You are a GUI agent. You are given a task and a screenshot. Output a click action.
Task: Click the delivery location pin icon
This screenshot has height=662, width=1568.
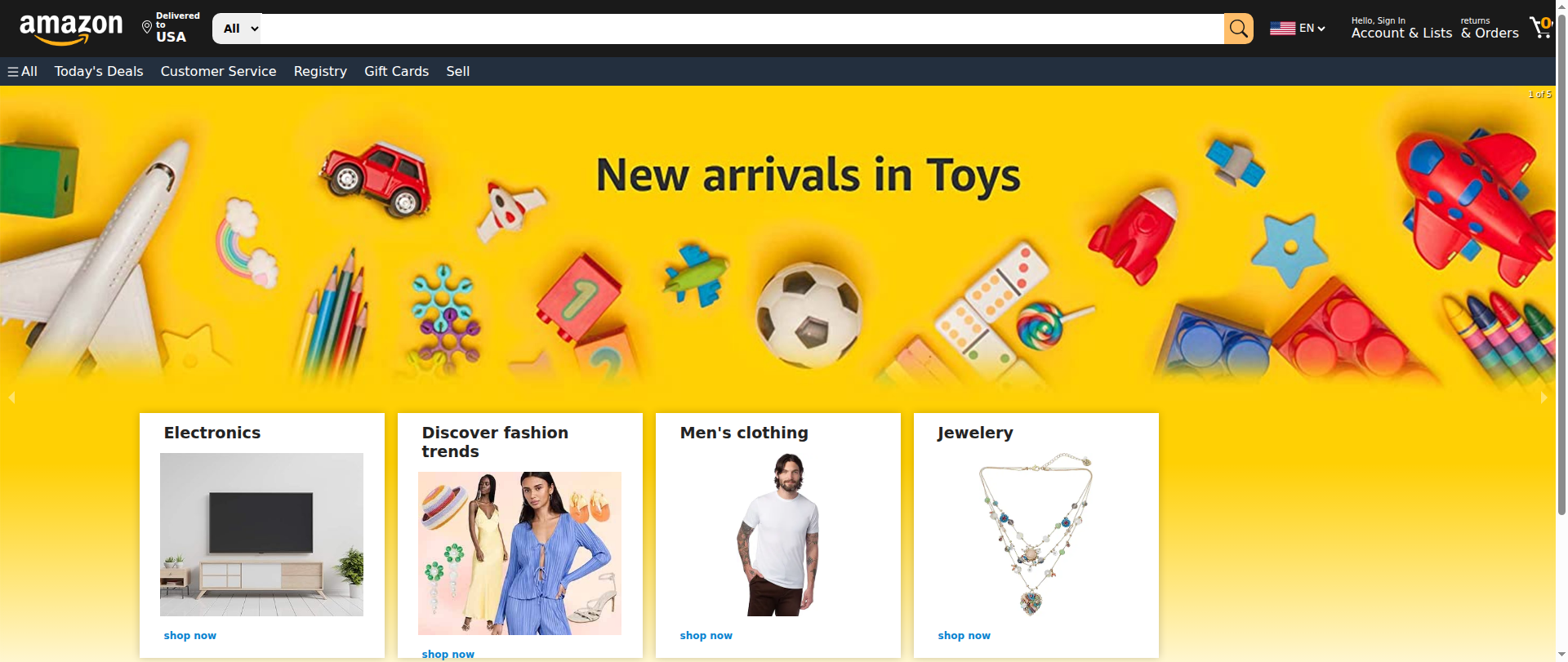pos(147,28)
